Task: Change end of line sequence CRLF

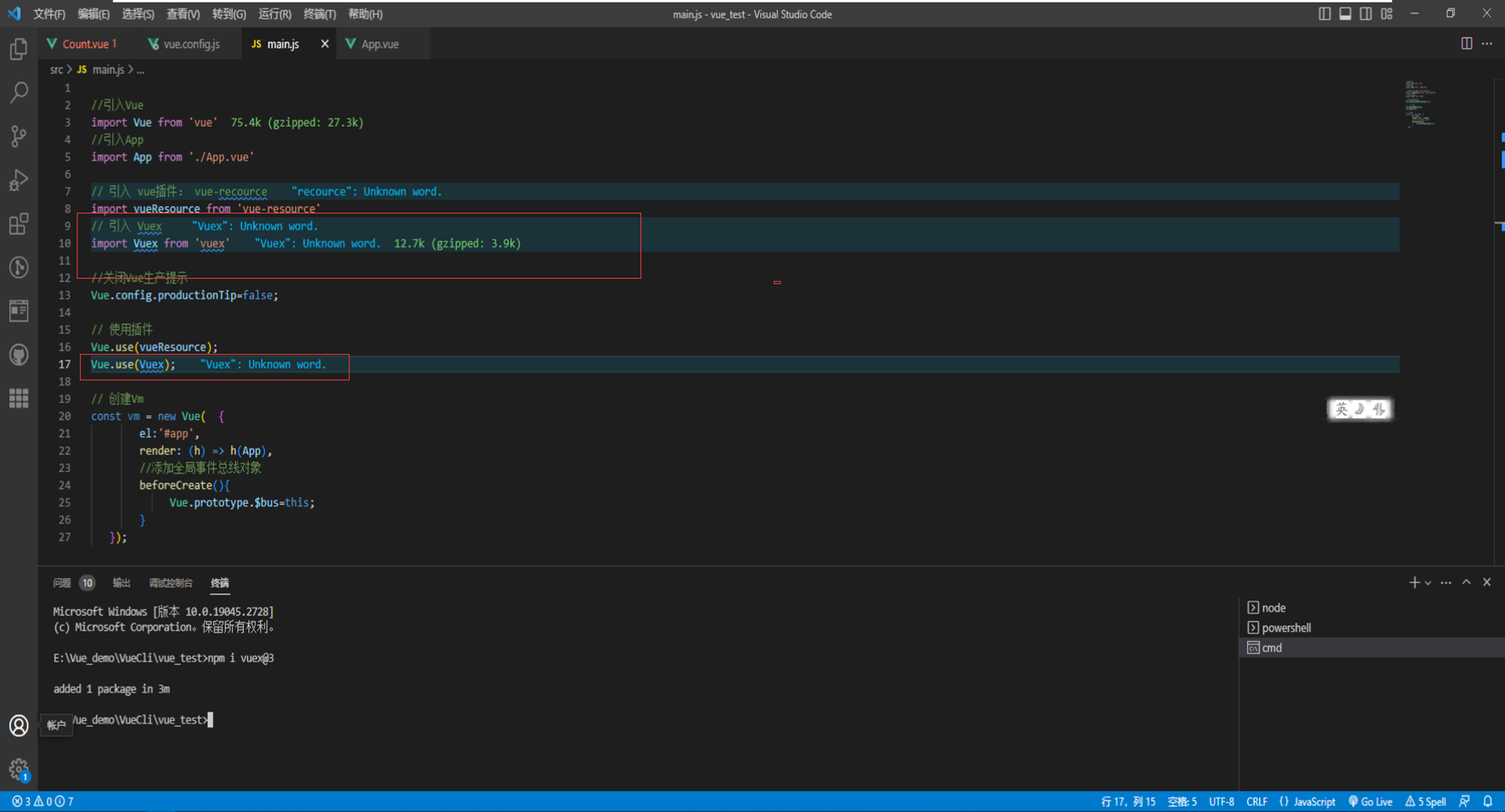Action: 1257,801
